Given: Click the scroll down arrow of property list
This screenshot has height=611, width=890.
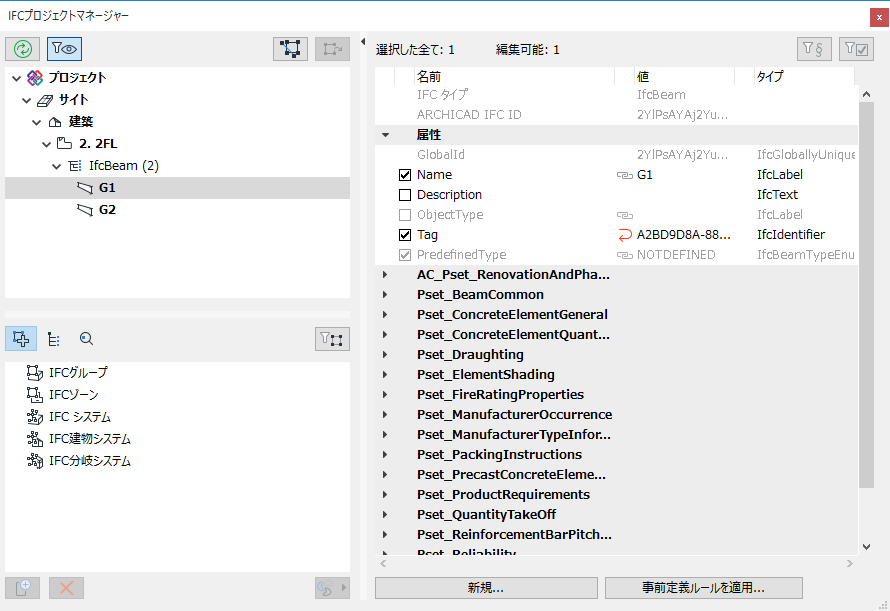Looking at the screenshot, I should pos(866,547).
